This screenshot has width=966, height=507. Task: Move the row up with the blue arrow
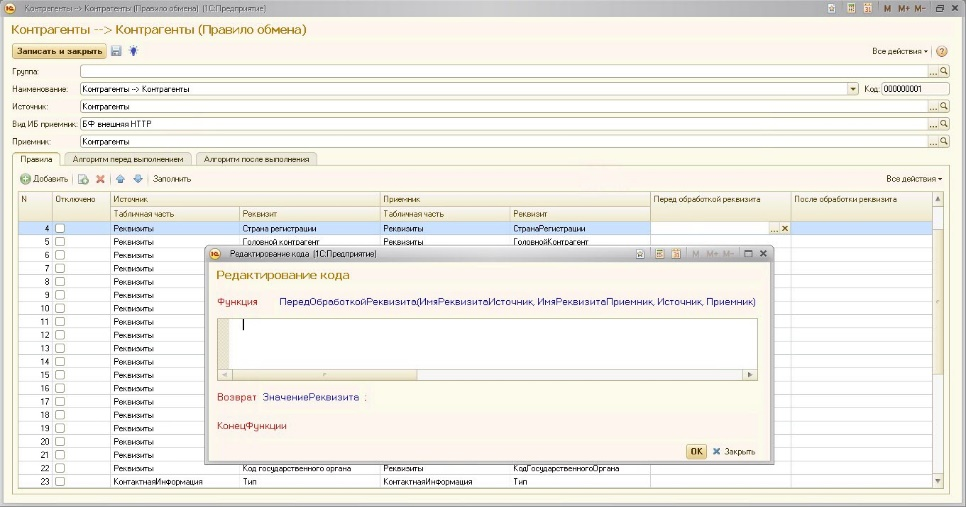tap(120, 179)
